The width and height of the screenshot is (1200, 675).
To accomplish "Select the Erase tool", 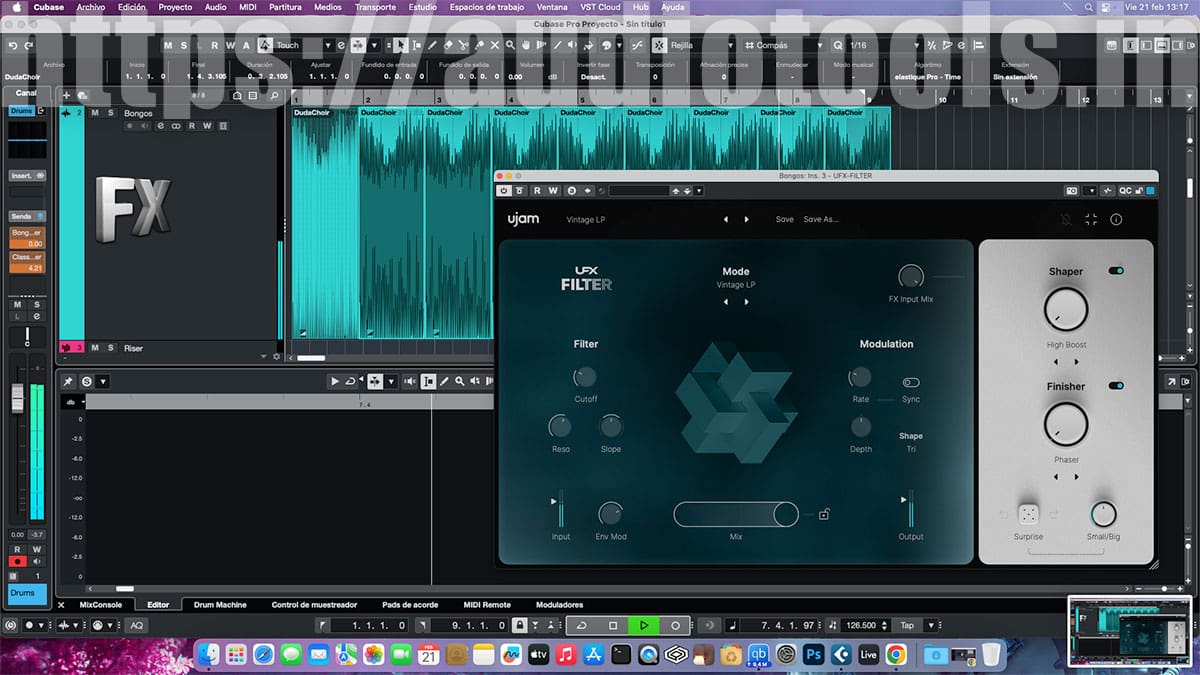I will pos(448,45).
